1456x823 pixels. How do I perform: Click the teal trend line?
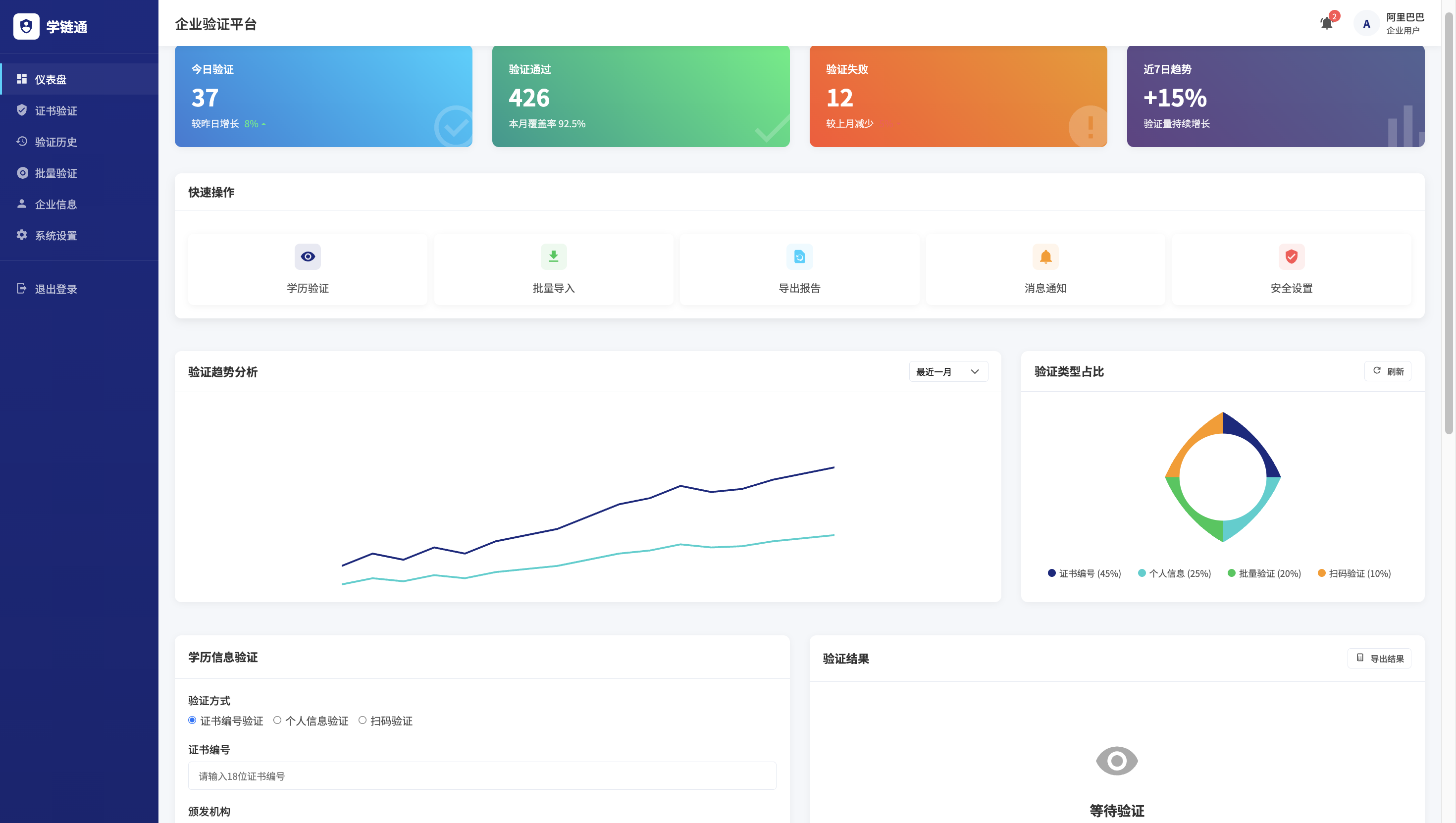coord(588,560)
